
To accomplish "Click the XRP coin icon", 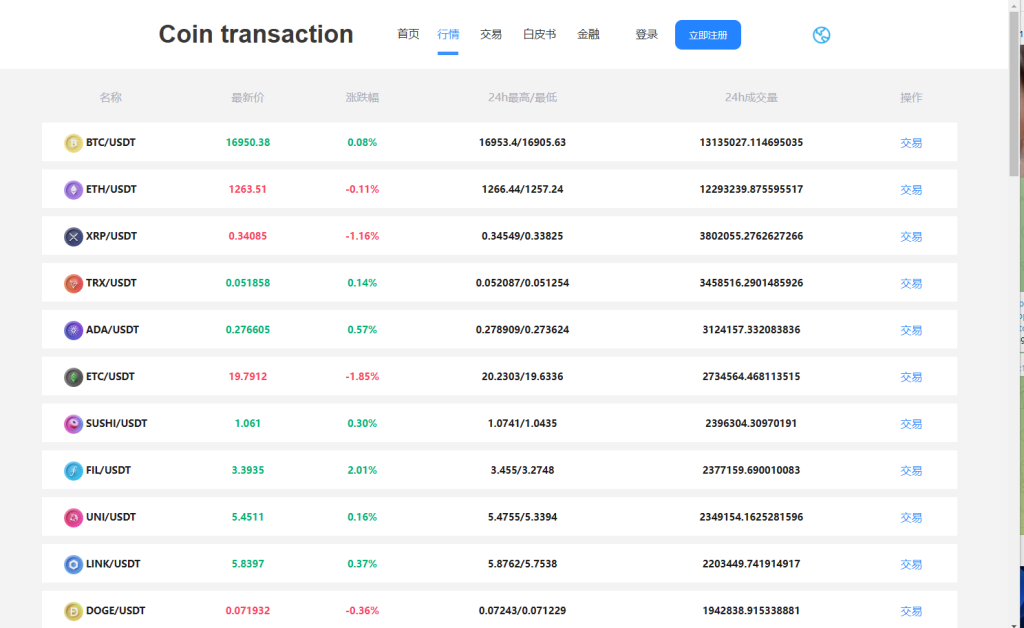I will click(x=73, y=237).
